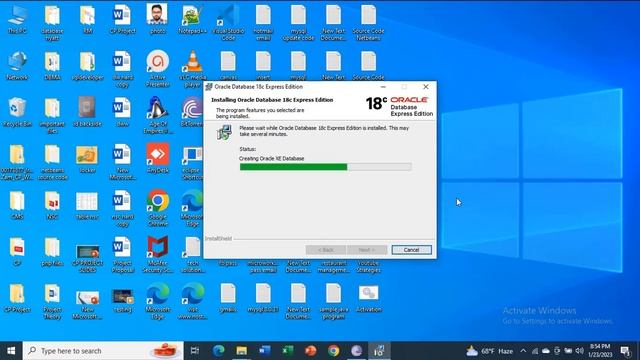Select the 'Youtube Strategies' file
The width and height of the screenshot is (640, 360).
coord(368,267)
